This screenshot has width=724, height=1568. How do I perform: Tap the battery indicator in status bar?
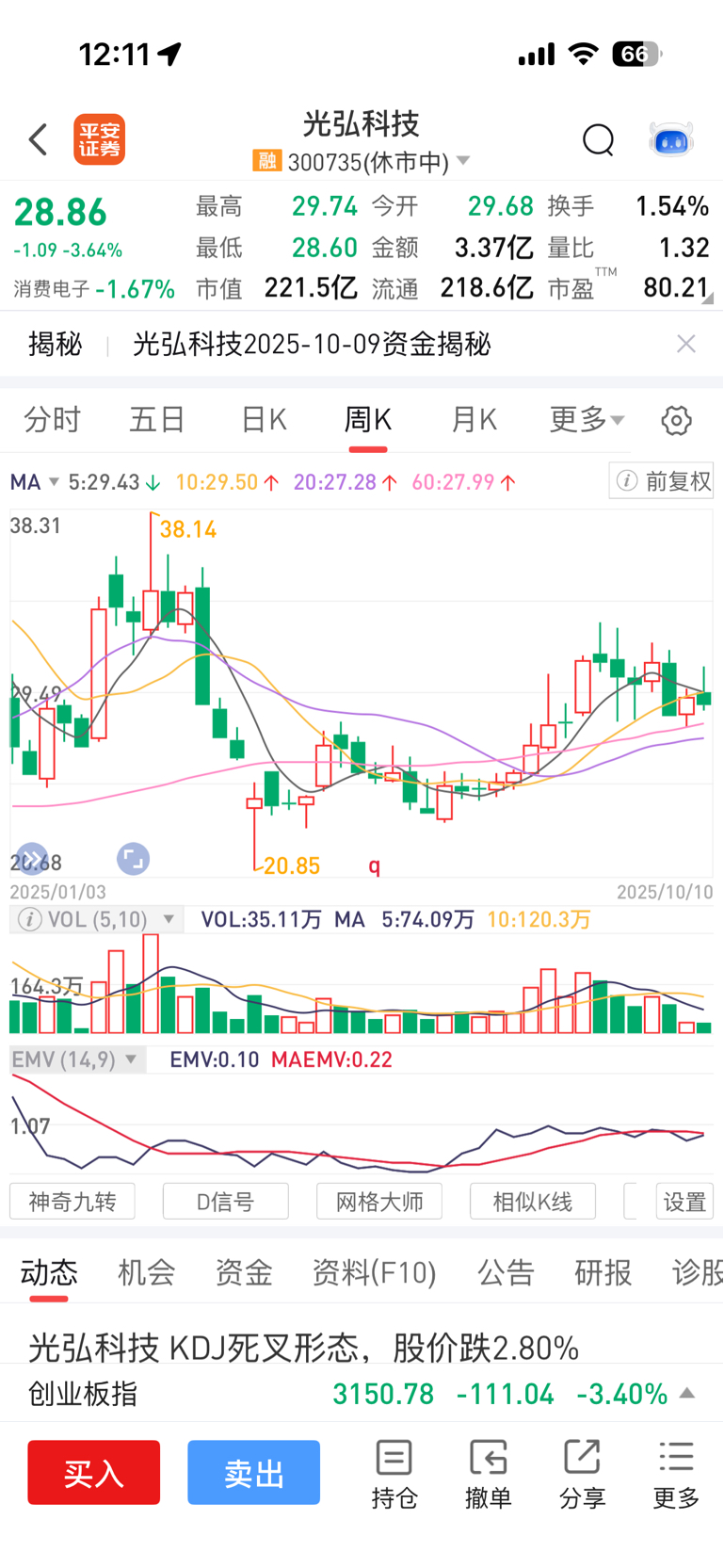637,54
